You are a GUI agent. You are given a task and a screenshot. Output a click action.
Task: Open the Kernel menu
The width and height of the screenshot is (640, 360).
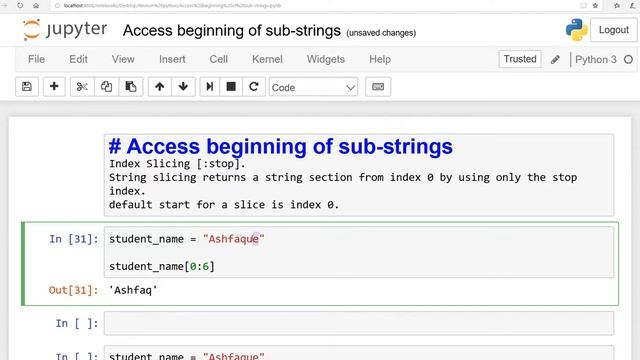(x=267, y=59)
